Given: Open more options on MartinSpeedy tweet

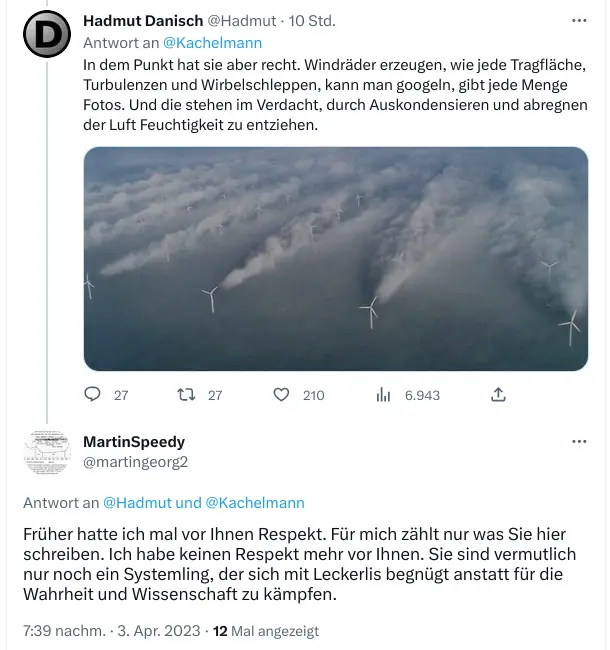Looking at the screenshot, I should (x=579, y=441).
